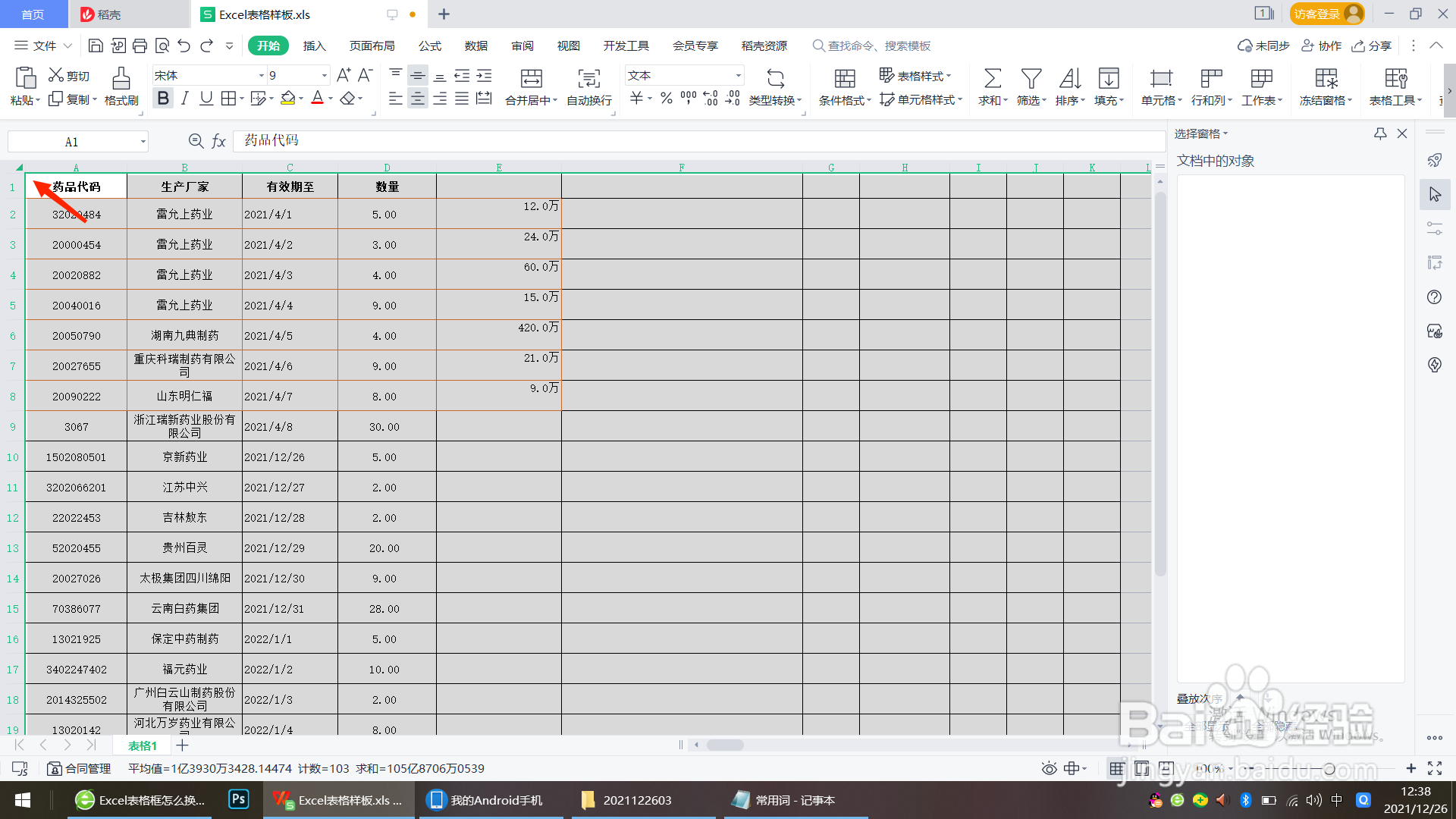Toggle underline formatting

tap(206, 99)
